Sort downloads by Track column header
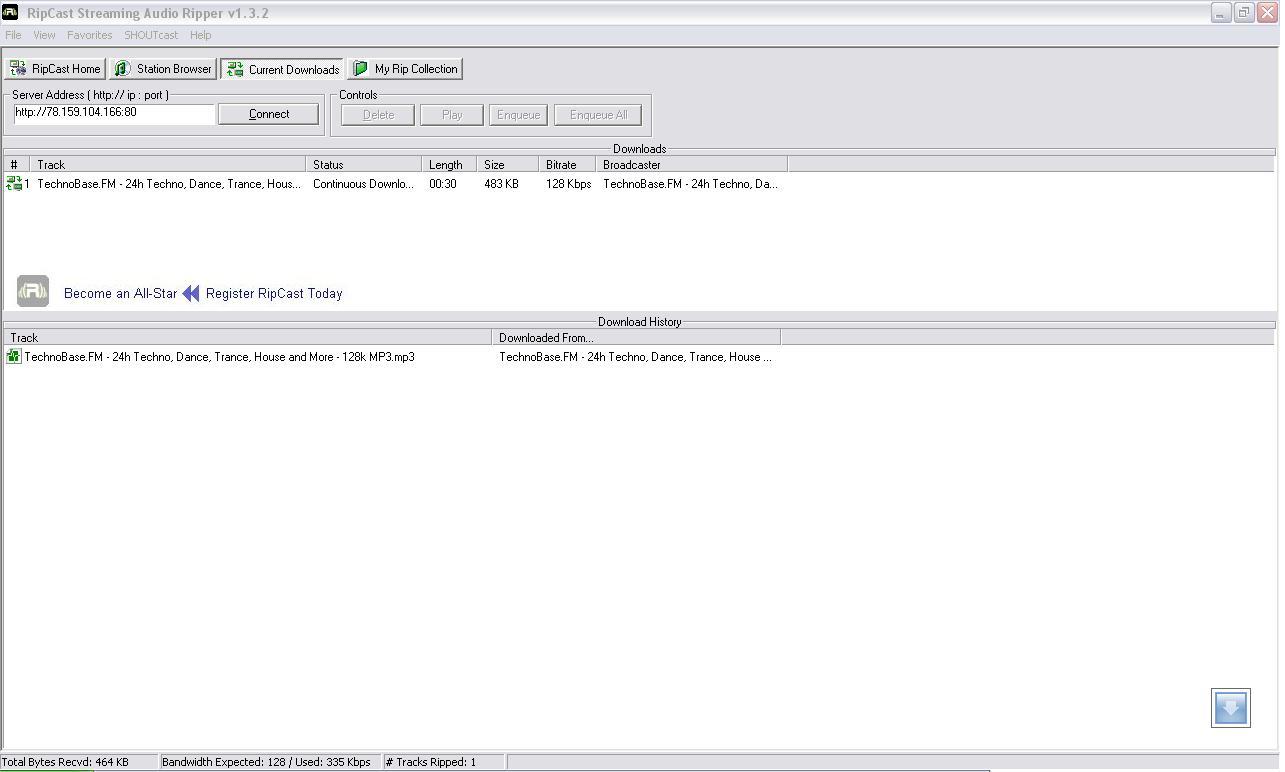Screen dimensions: 1285x772 click(x=168, y=164)
